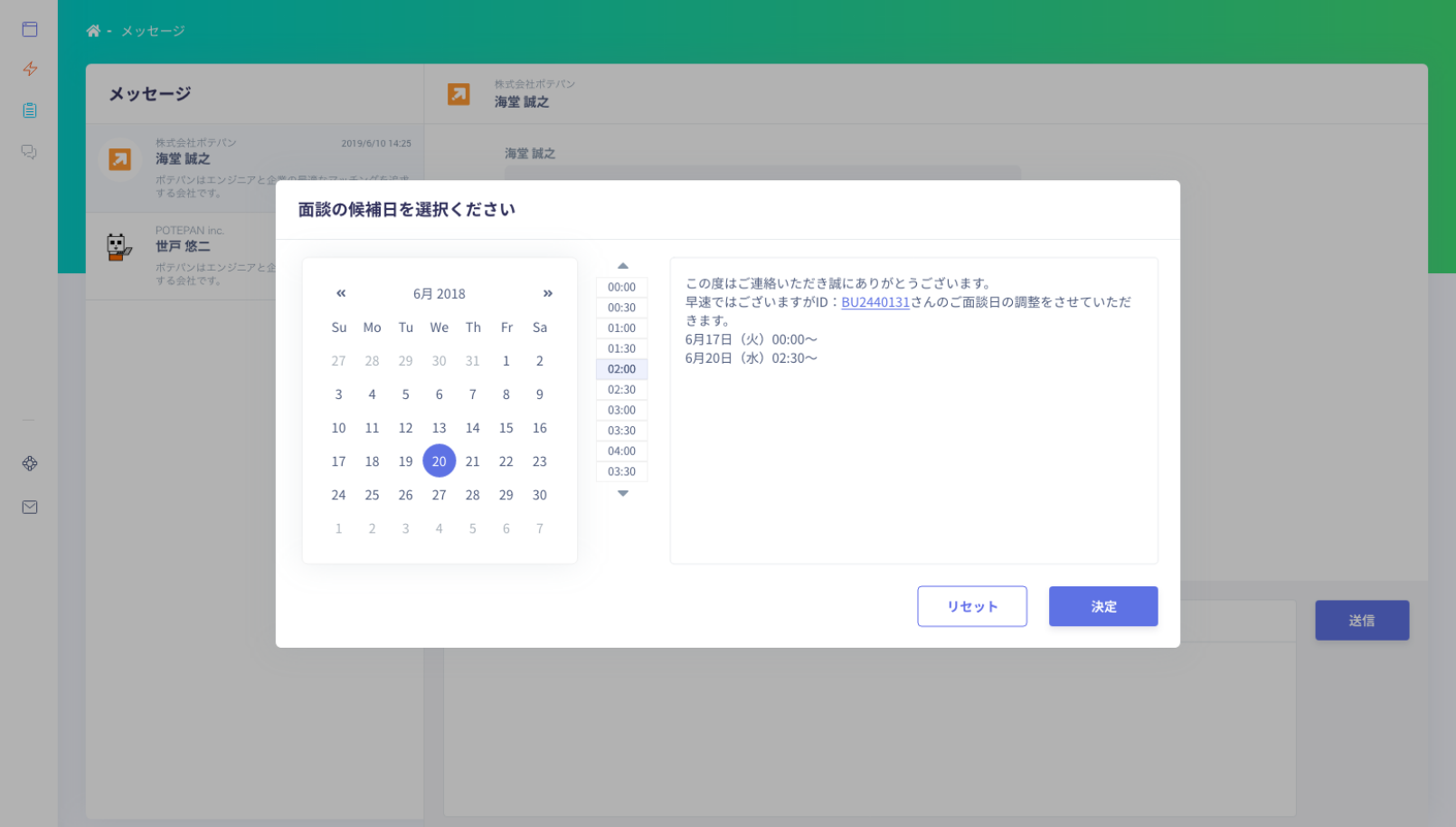Screen dimensions: 1456x827
Task: Select June 17 in the calendar
Action: tap(338, 461)
